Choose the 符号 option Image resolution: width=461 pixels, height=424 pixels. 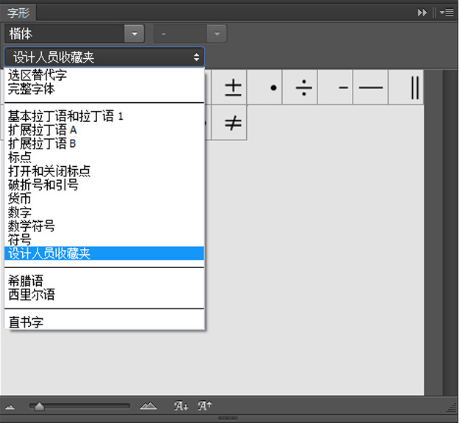104,240
